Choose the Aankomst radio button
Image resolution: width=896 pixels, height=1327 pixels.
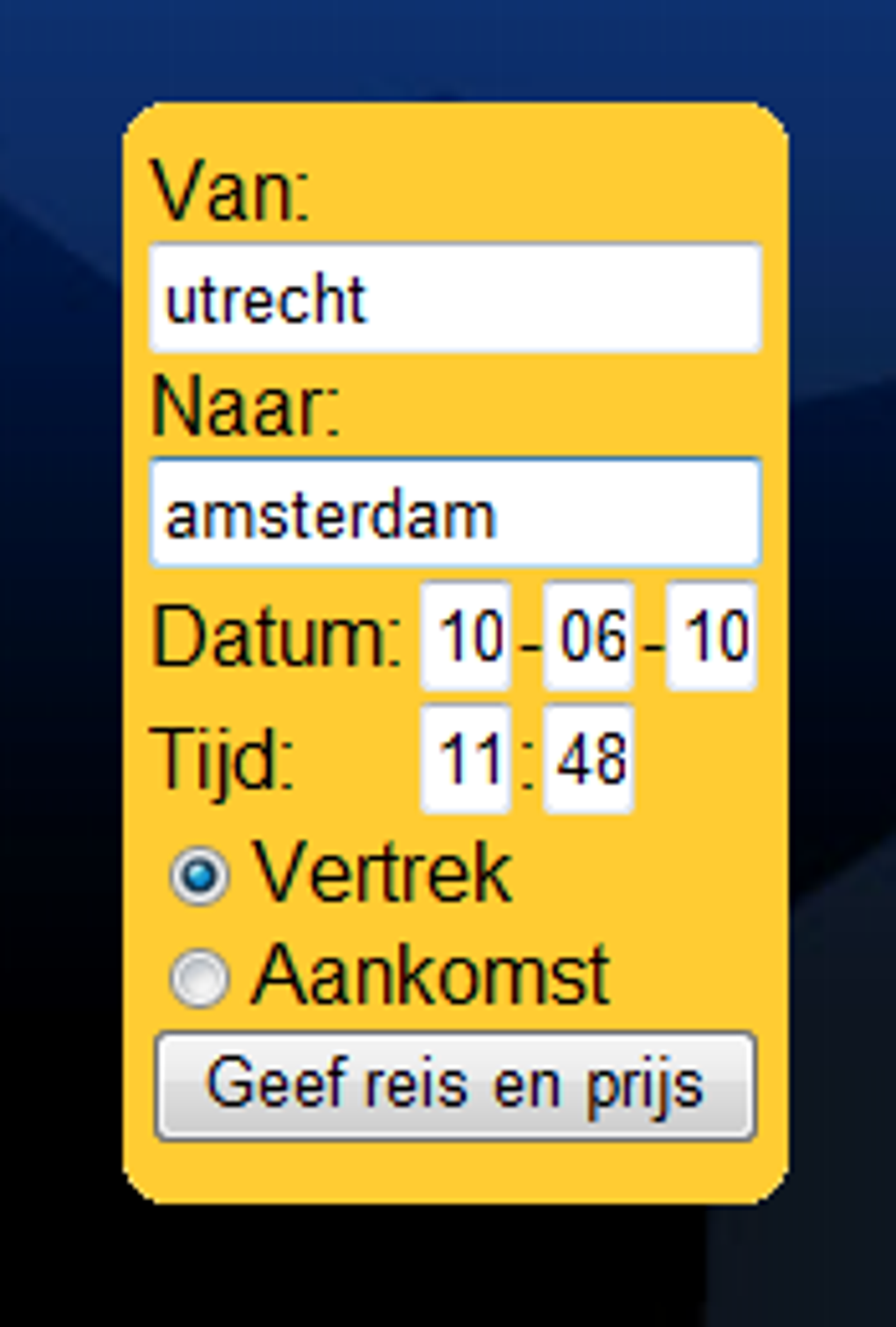(199, 976)
